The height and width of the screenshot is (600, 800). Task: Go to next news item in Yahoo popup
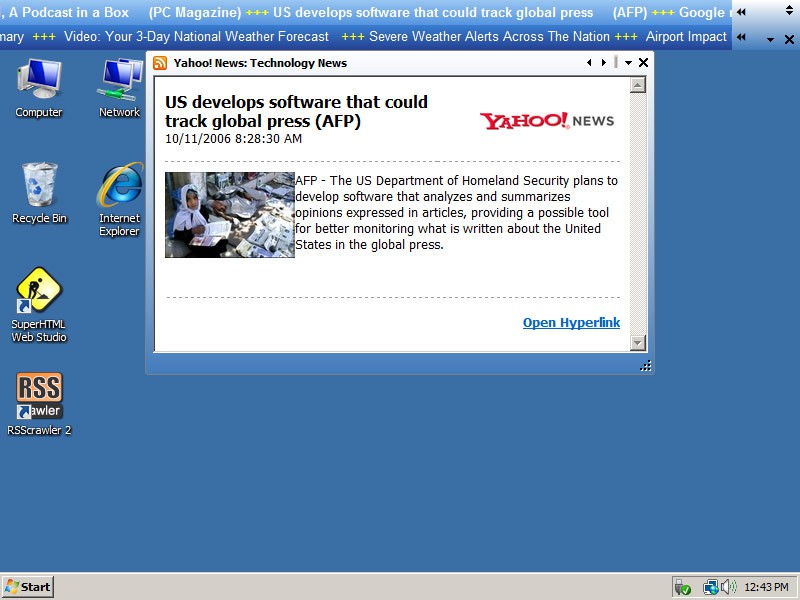(604, 62)
